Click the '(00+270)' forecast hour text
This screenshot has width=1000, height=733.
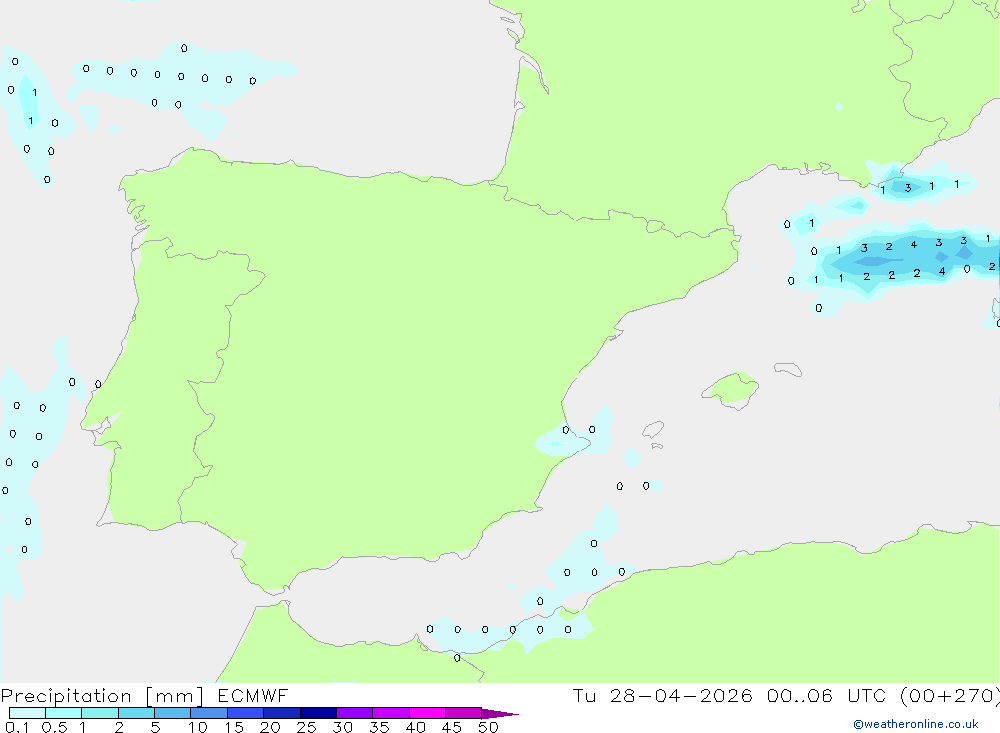[x=950, y=696]
